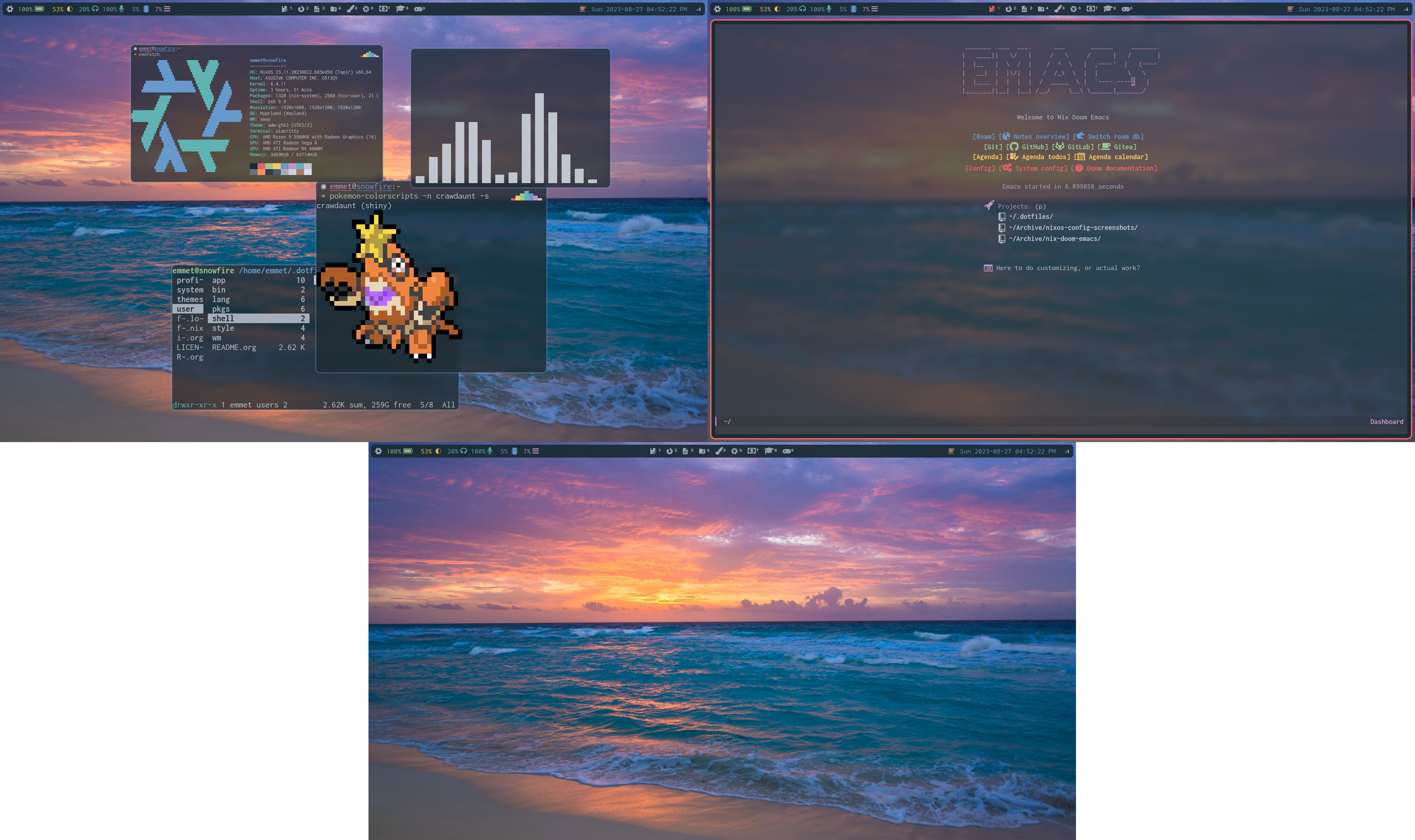Open Gitea via its coffee cup icon
Image resolution: width=1415 pixels, height=840 pixels.
1105,147
